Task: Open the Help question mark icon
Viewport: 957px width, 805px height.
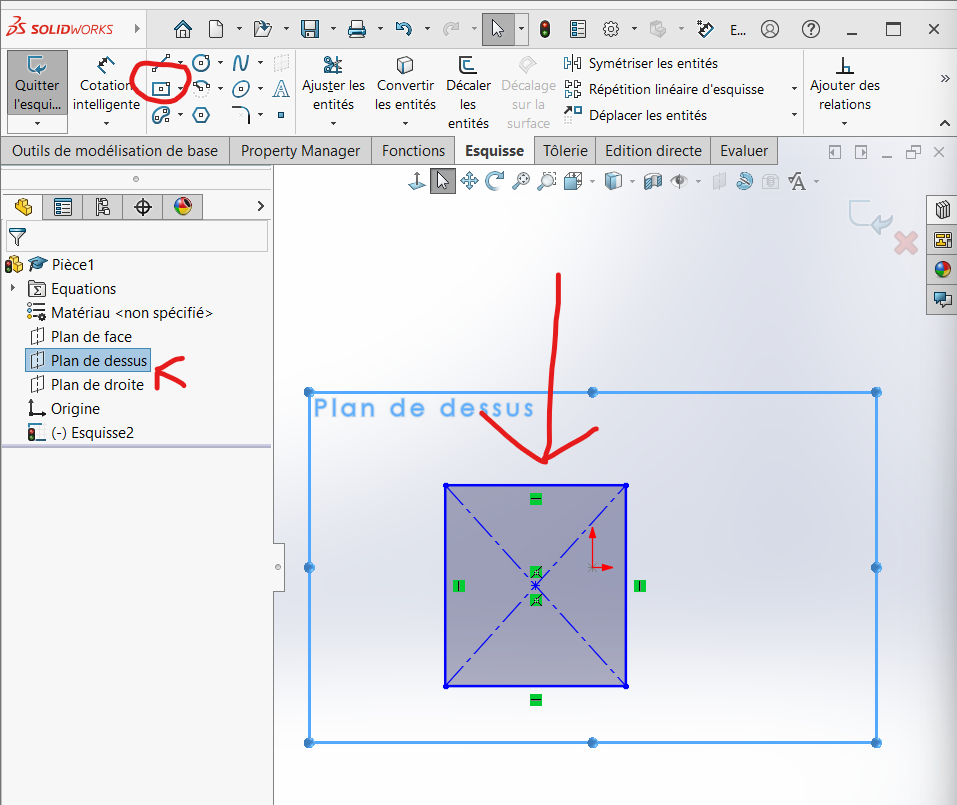Action: pos(811,29)
